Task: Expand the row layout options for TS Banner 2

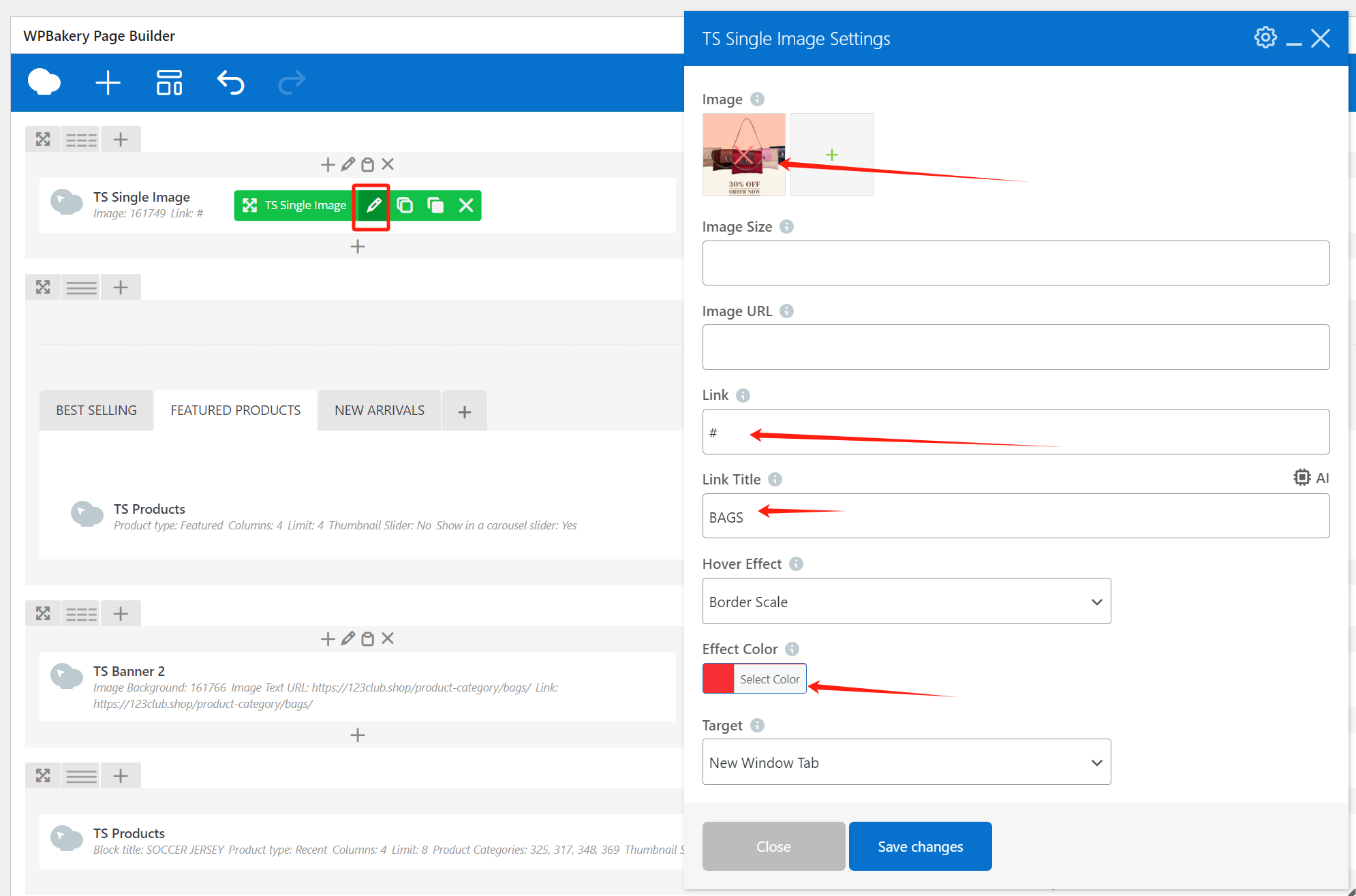Action: (x=80, y=613)
